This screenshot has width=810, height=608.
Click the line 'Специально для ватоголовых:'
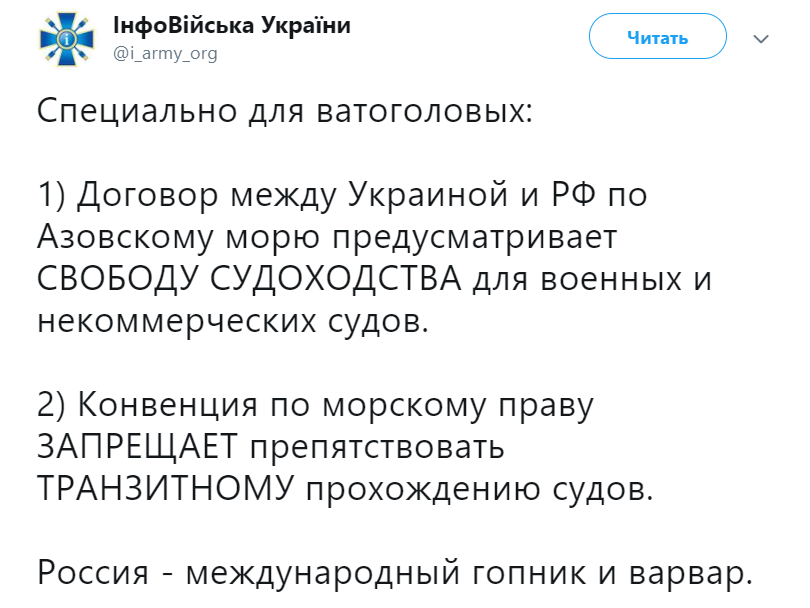coord(285,111)
